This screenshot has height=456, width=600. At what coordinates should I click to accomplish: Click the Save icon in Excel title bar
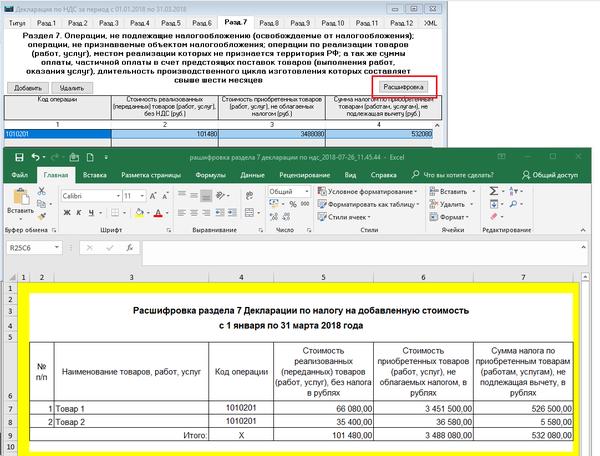19,157
